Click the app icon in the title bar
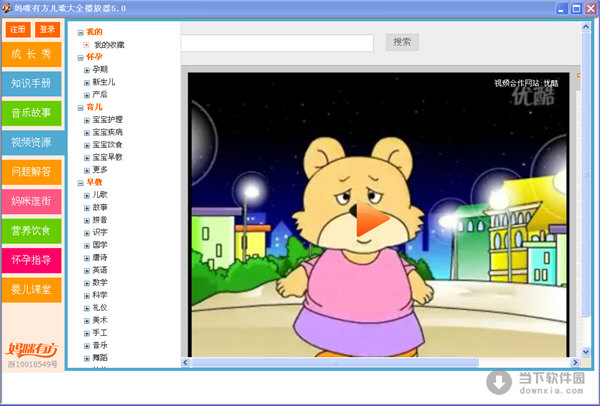Image resolution: width=600 pixels, height=406 pixels. click(x=7, y=8)
